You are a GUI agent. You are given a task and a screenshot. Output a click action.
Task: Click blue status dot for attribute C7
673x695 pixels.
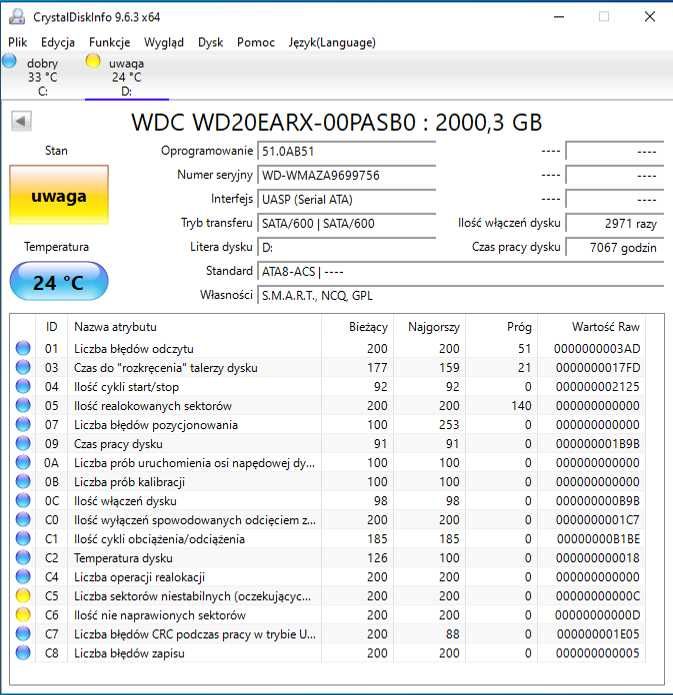tap(23, 634)
